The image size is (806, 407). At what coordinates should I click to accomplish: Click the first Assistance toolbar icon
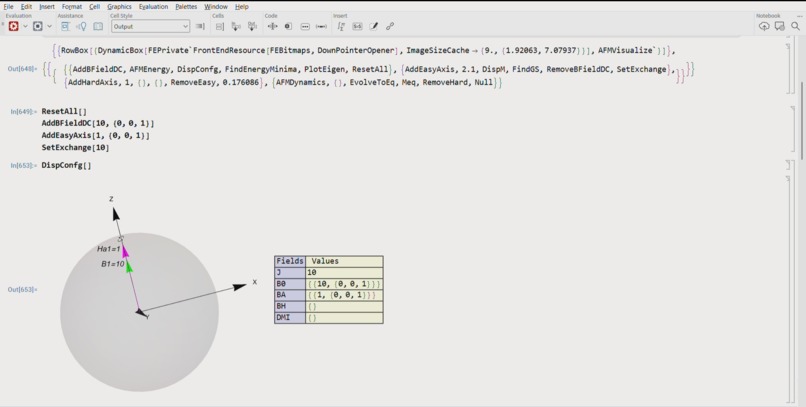tap(65, 26)
